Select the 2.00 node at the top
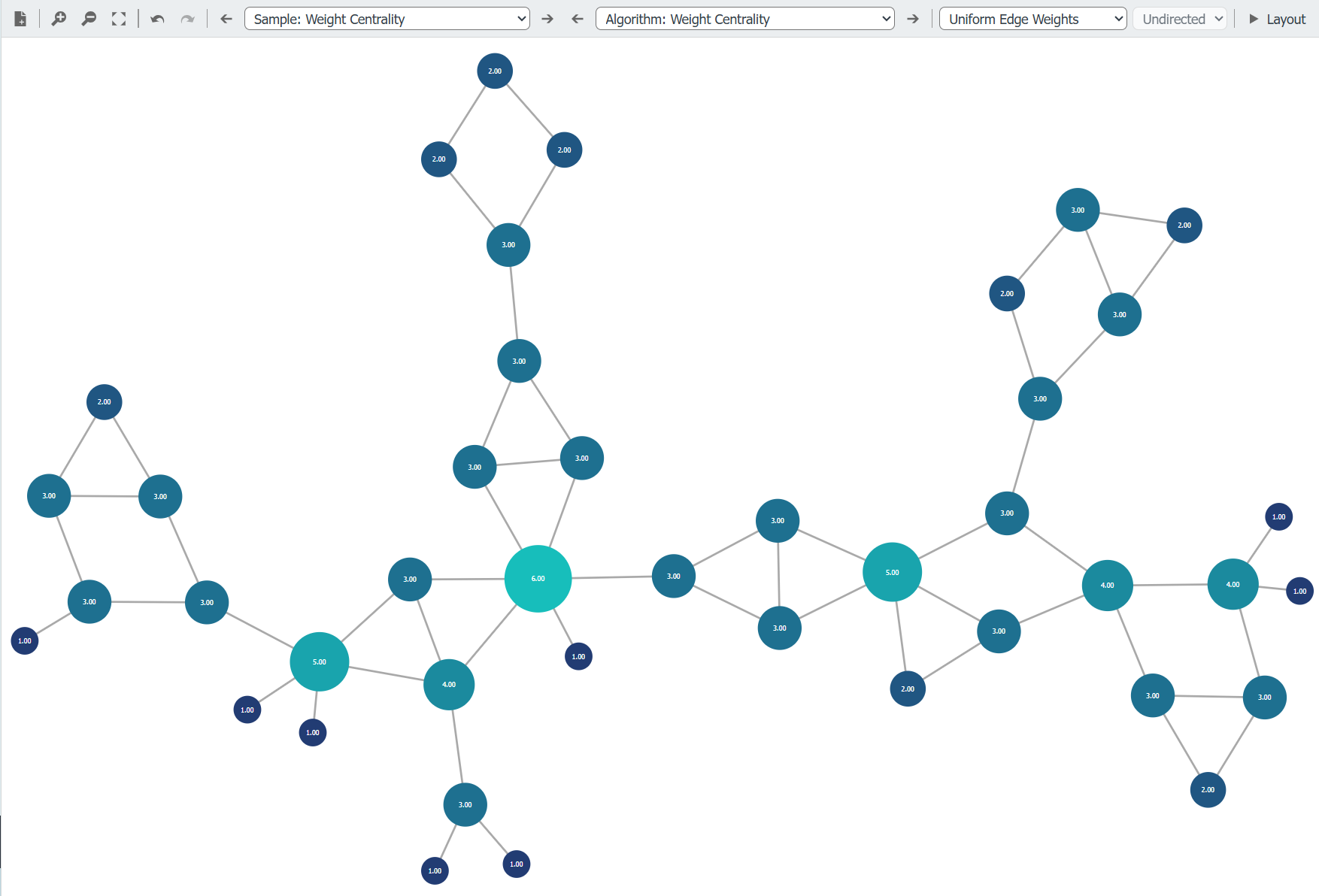The image size is (1319, 896). click(494, 71)
